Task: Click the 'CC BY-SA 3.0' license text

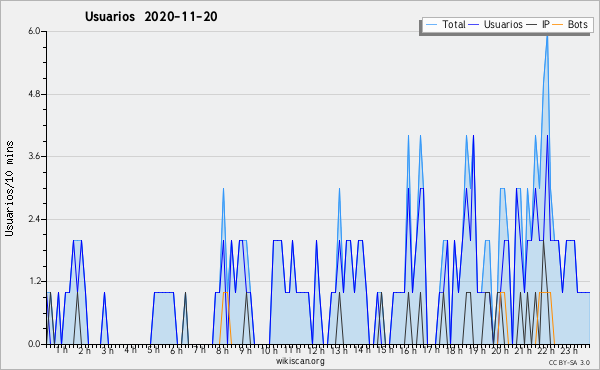Action: (x=569, y=363)
